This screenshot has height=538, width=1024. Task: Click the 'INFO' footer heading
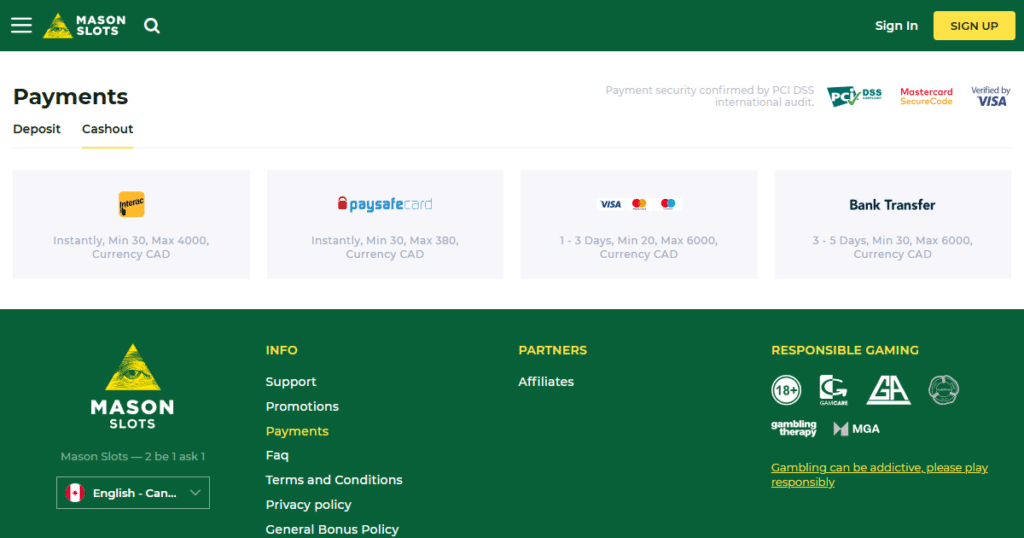pos(281,351)
